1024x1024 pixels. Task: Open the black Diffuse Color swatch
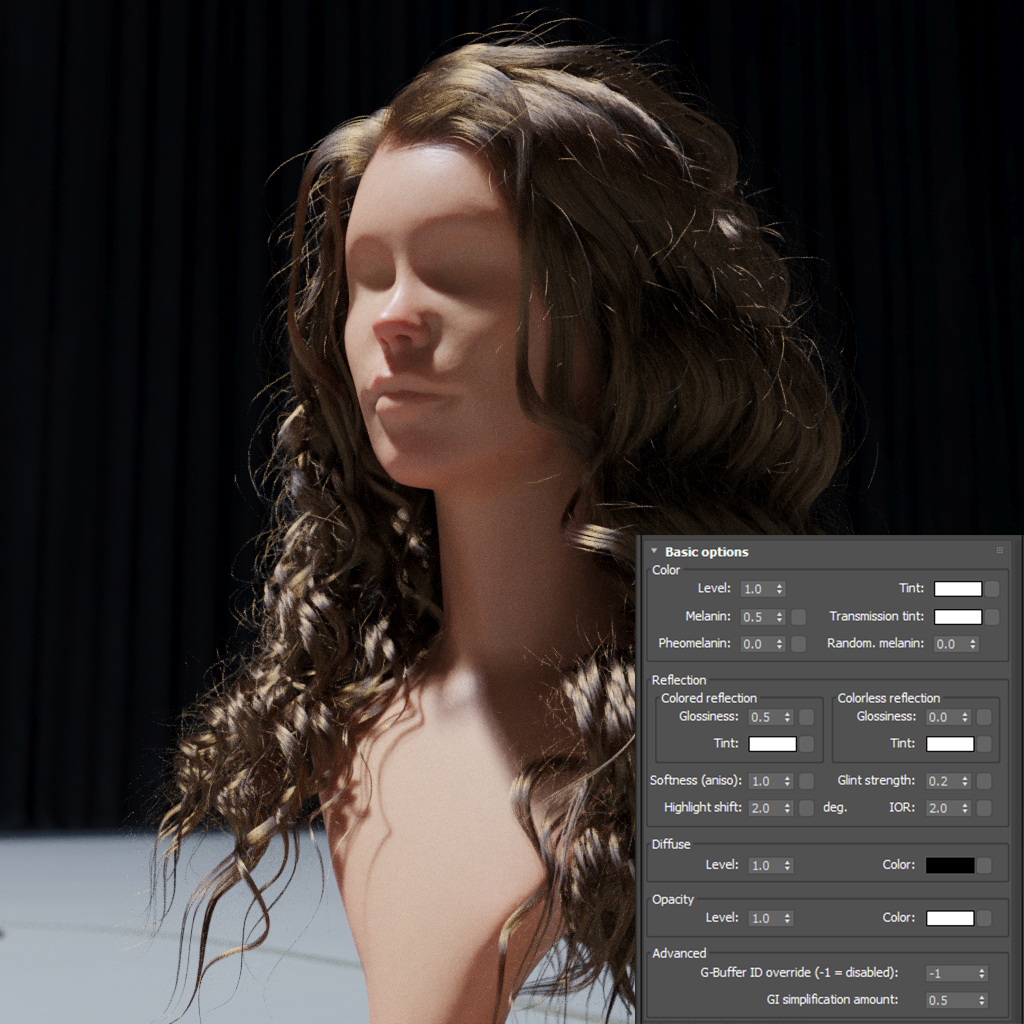(x=950, y=865)
